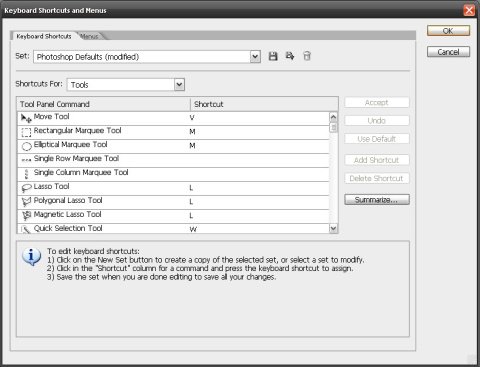Click the Single Row Marquee Tool icon
This screenshot has width=480, height=367.
coord(26,160)
